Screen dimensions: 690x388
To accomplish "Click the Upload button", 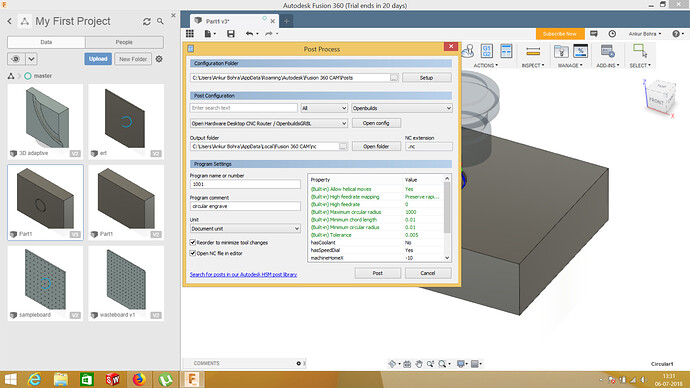I will coord(98,59).
